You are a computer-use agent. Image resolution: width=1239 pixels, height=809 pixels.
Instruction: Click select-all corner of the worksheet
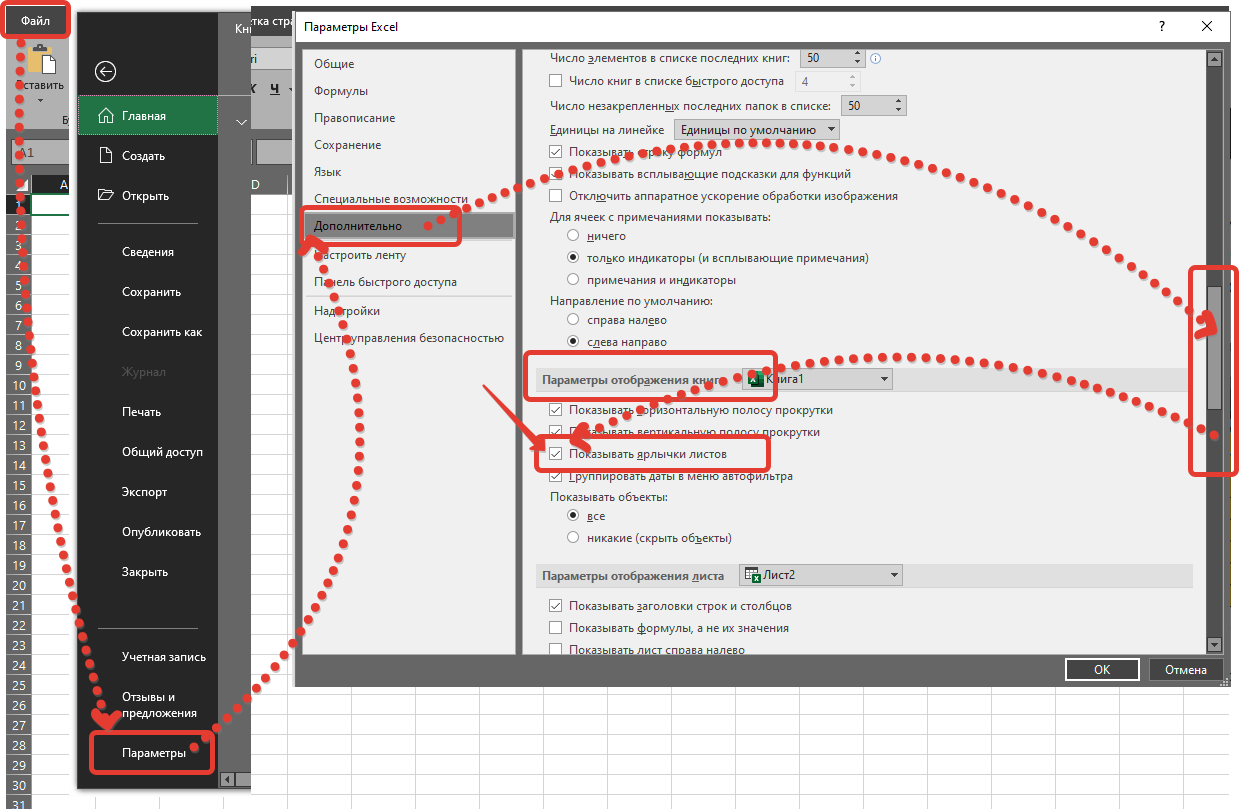coord(18,185)
